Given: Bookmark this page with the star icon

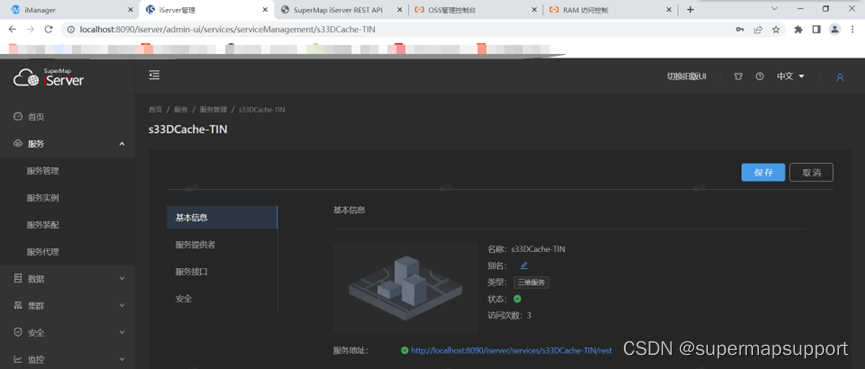Looking at the screenshot, I should (x=776, y=29).
